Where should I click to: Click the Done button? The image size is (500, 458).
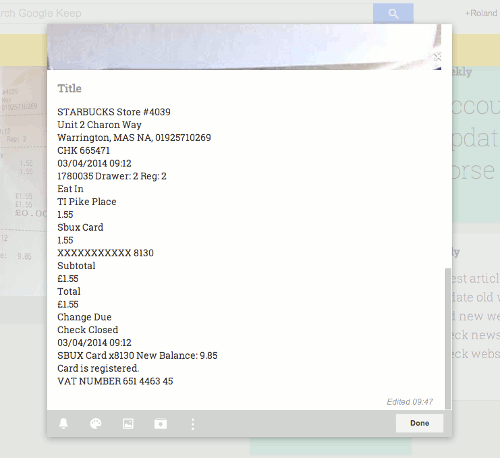(x=420, y=423)
